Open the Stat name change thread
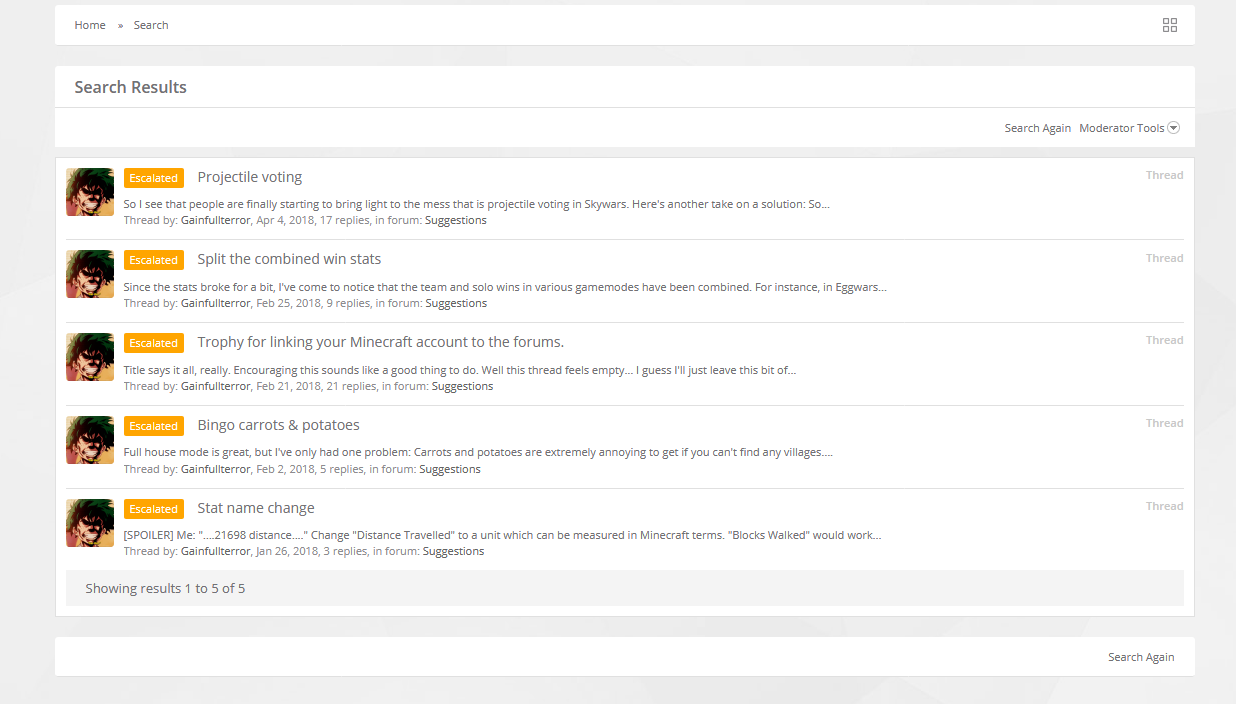This screenshot has height=704, width=1236. (256, 508)
